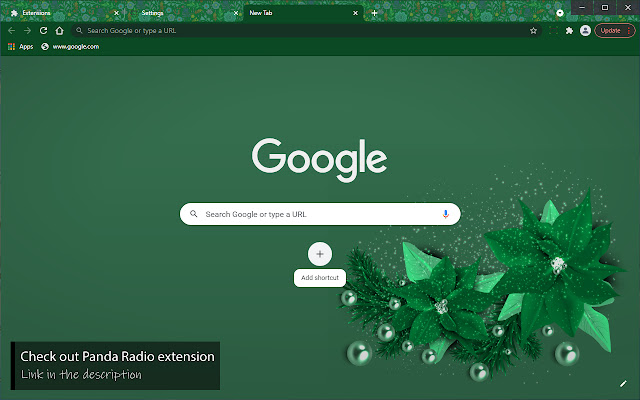Image resolution: width=640 pixels, height=400 pixels.
Task: Open the Chrome three-dot menu
Action: (629, 31)
